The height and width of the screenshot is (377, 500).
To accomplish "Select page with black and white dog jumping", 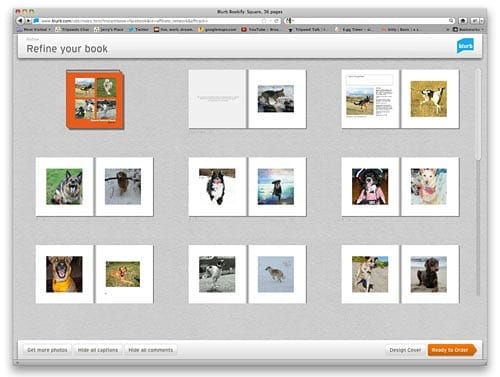I will point(217,187).
